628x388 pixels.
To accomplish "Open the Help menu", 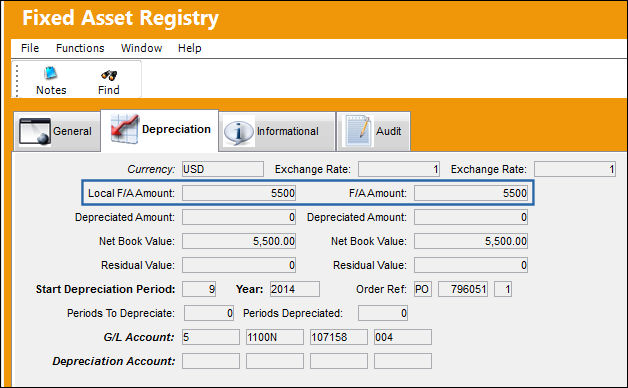I will coord(190,48).
